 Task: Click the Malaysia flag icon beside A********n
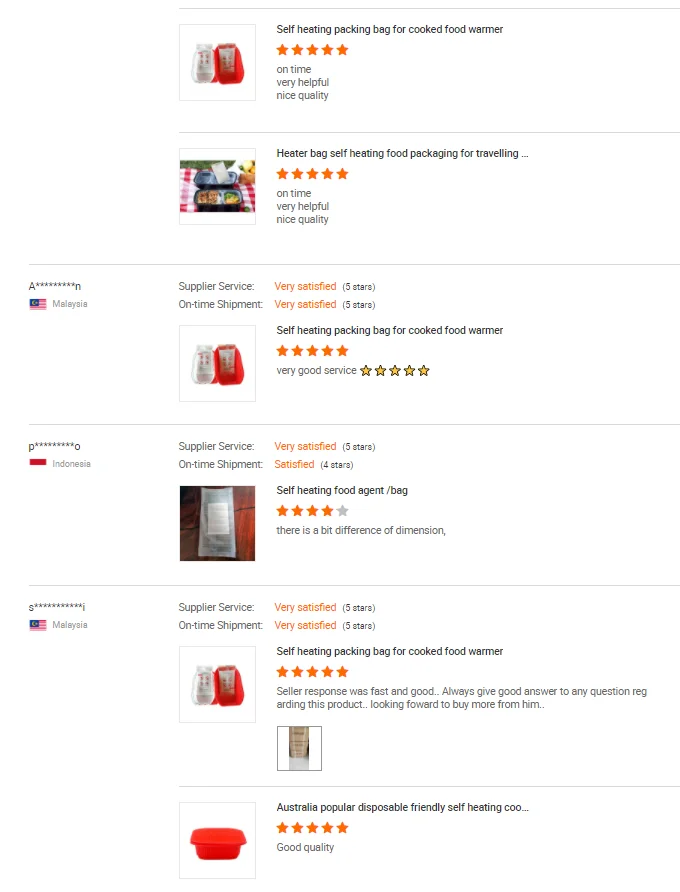(x=35, y=304)
